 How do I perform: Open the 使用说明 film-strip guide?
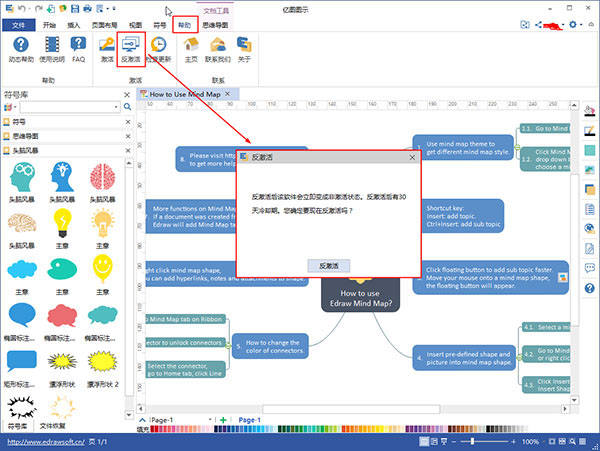click(x=52, y=49)
